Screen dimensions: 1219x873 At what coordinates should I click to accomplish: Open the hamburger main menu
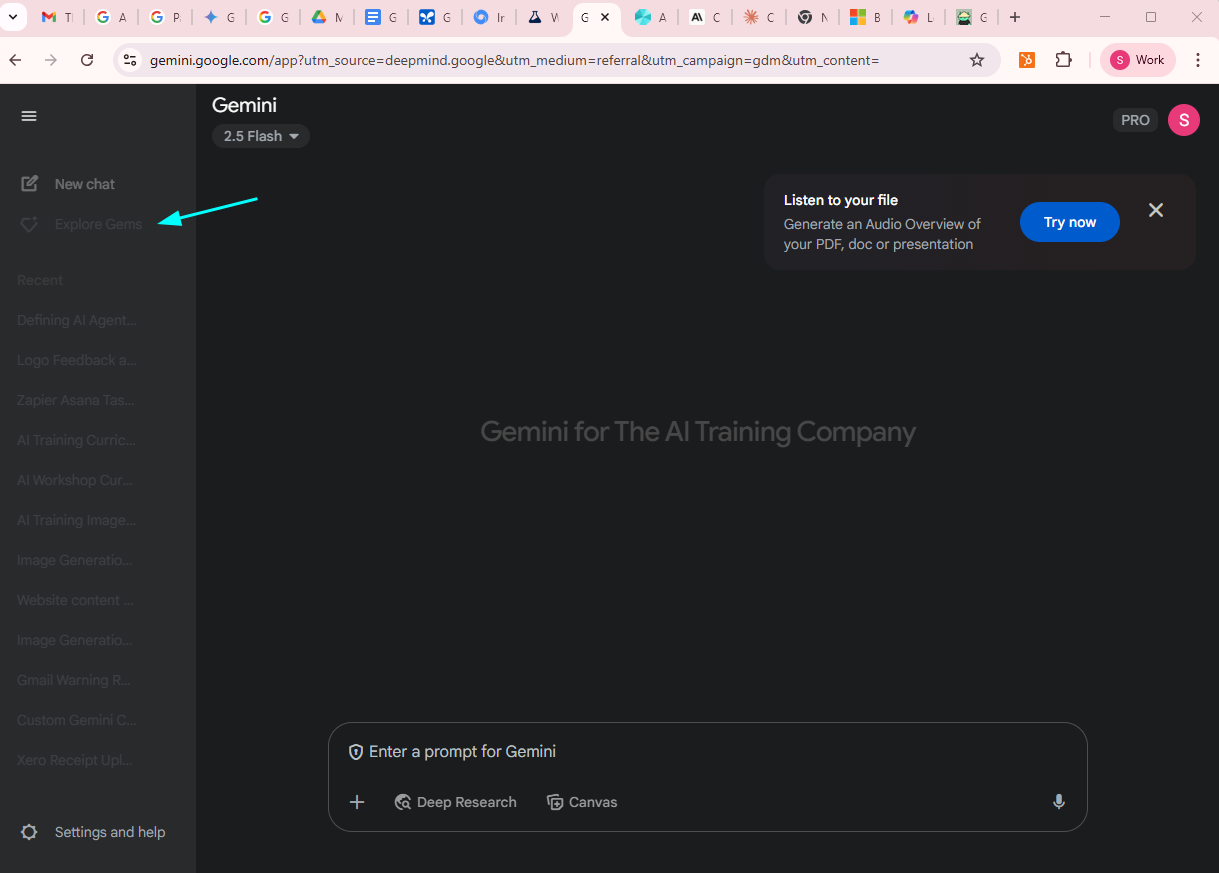click(29, 116)
